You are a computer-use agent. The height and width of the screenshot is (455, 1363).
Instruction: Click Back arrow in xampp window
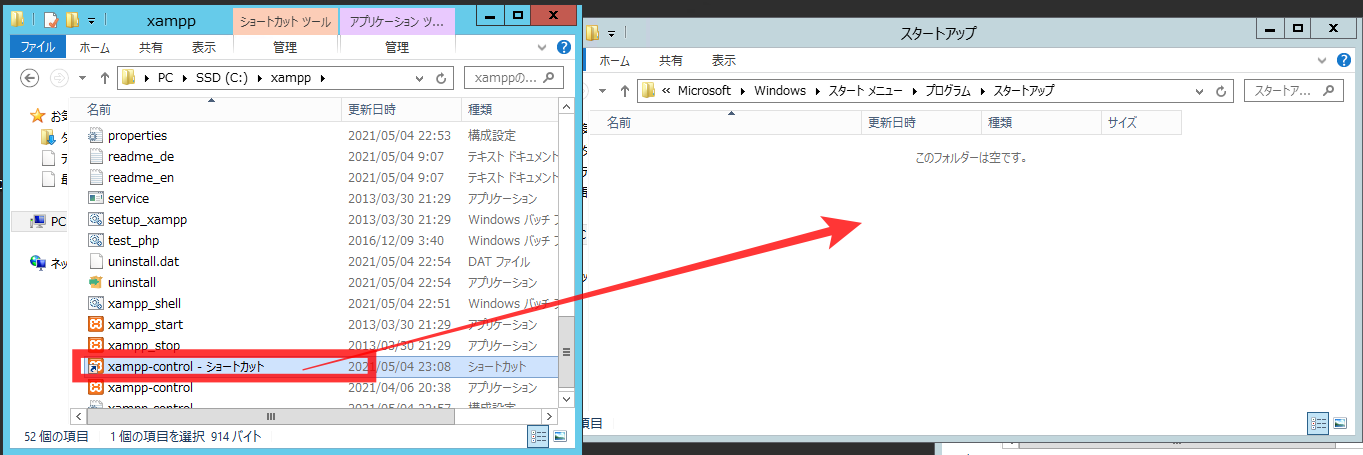[x=29, y=78]
